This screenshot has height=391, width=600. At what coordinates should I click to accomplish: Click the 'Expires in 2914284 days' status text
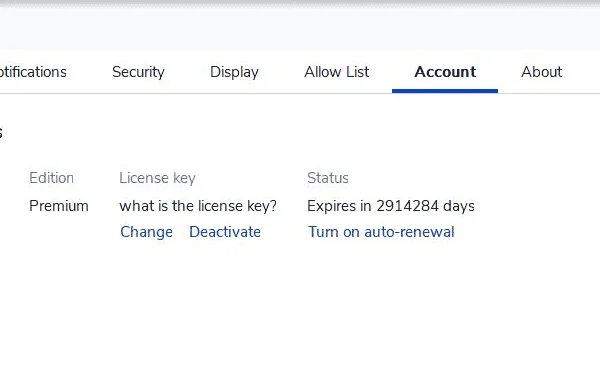click(x=391, y=206)
